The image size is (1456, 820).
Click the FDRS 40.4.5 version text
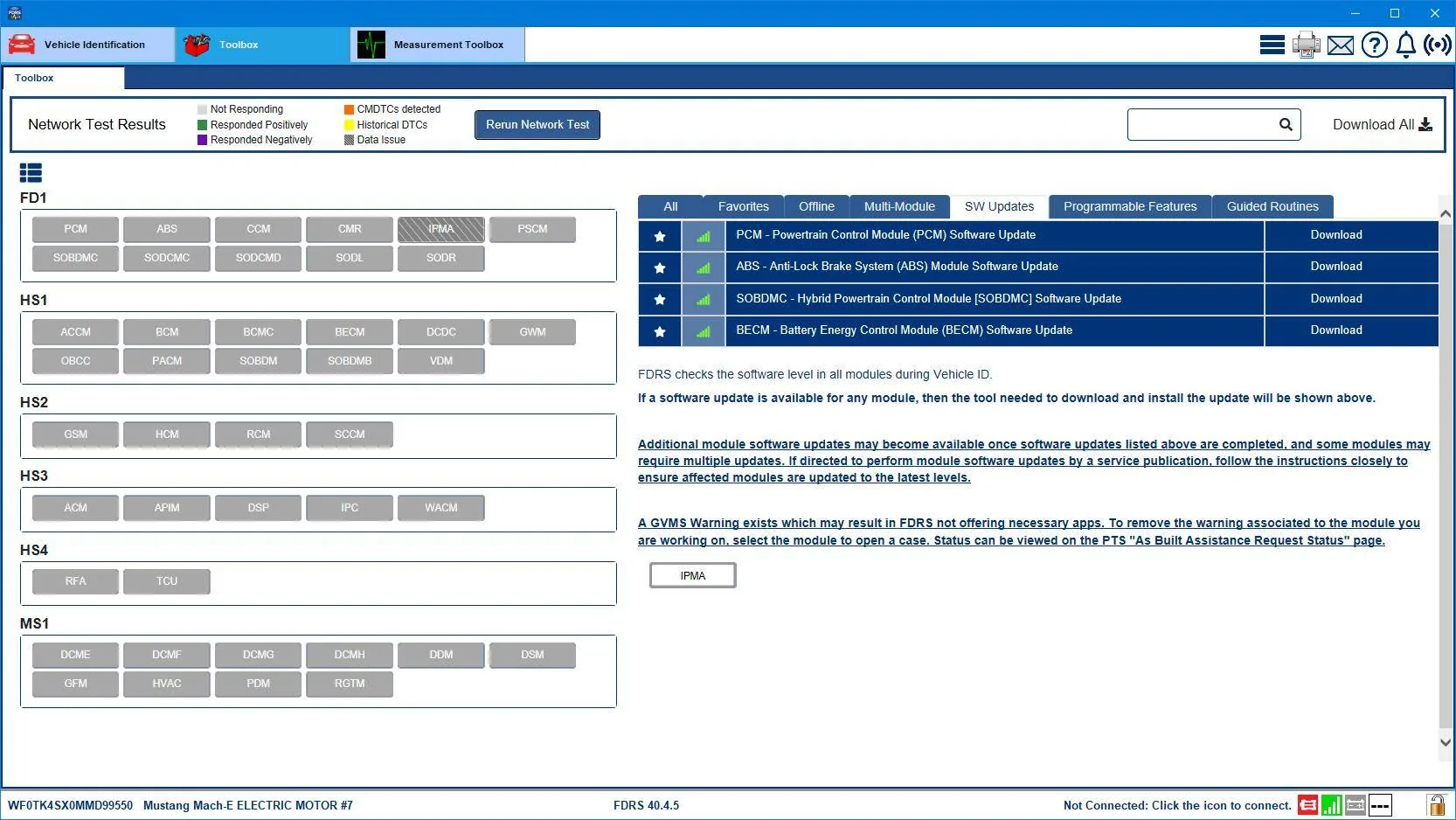(646, 806)
